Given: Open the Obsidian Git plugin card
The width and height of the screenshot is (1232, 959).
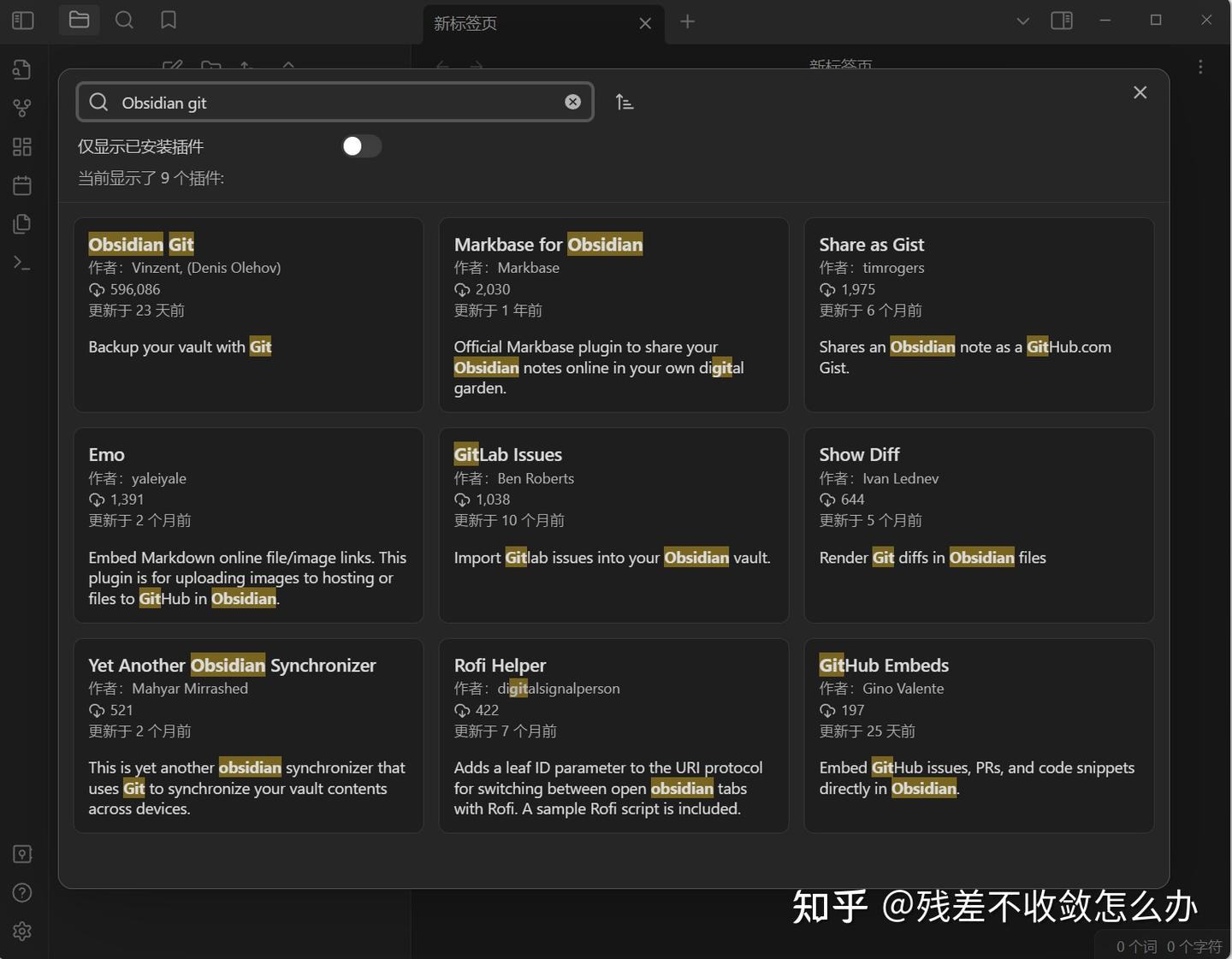Looking at the screenshot, I should 248,315.
